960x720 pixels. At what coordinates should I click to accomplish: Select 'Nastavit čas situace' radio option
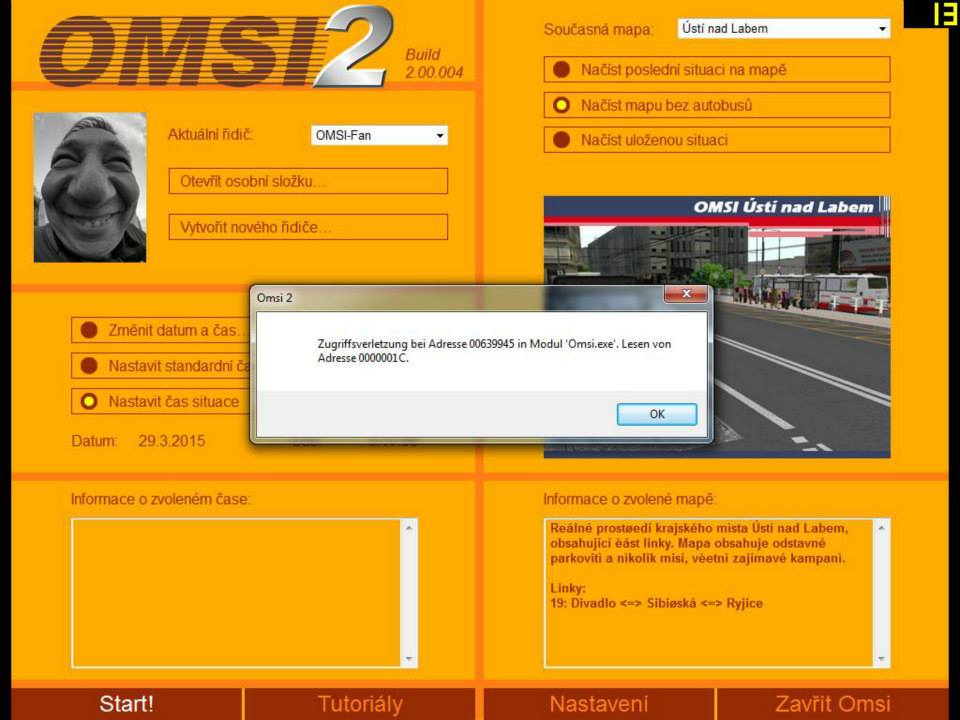89,401
